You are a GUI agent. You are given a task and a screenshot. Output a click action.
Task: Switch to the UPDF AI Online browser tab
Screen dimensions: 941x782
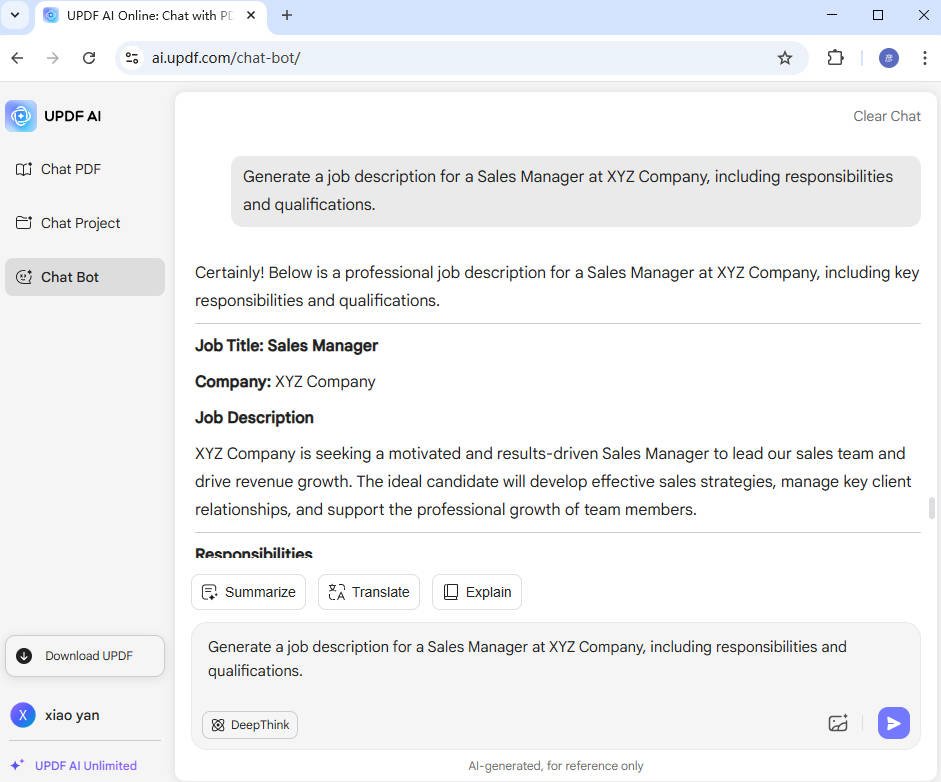[x=140, y=15]
